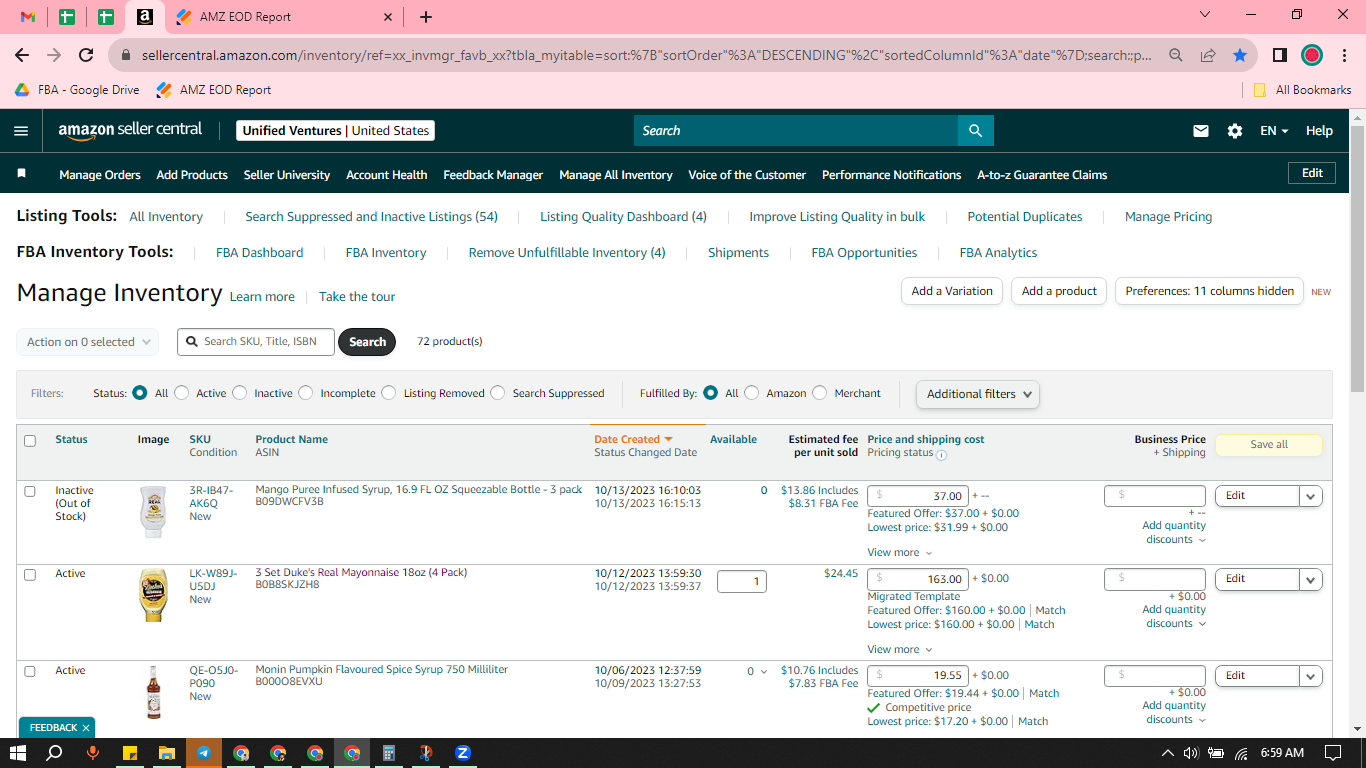The width and height of the screenshot is (1366, 768).
Task: Choose the Inactive status radio filter
Action: coord(239,393)
